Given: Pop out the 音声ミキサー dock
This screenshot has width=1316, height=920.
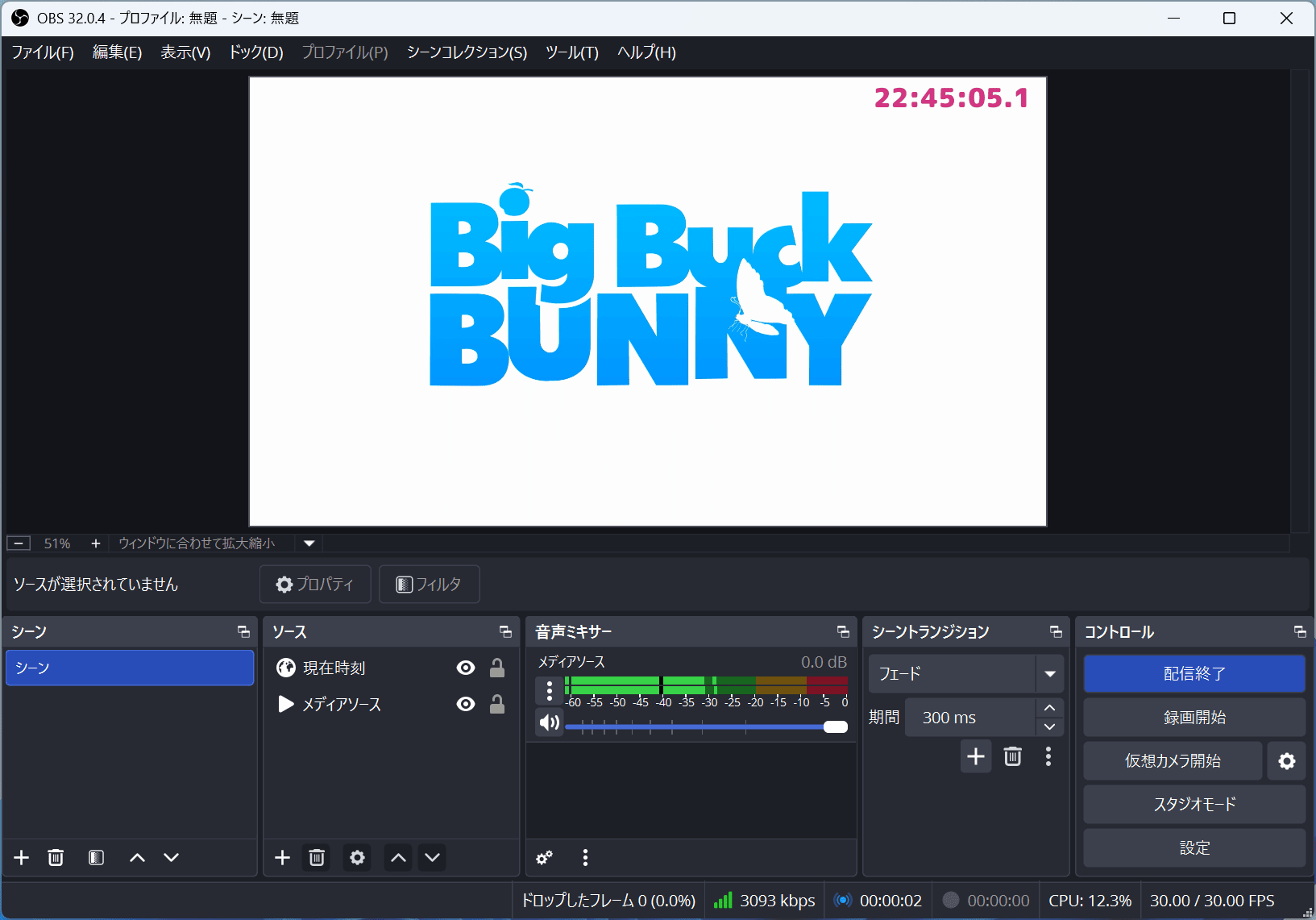Looking at the screenshot, I should click(842, 632).
